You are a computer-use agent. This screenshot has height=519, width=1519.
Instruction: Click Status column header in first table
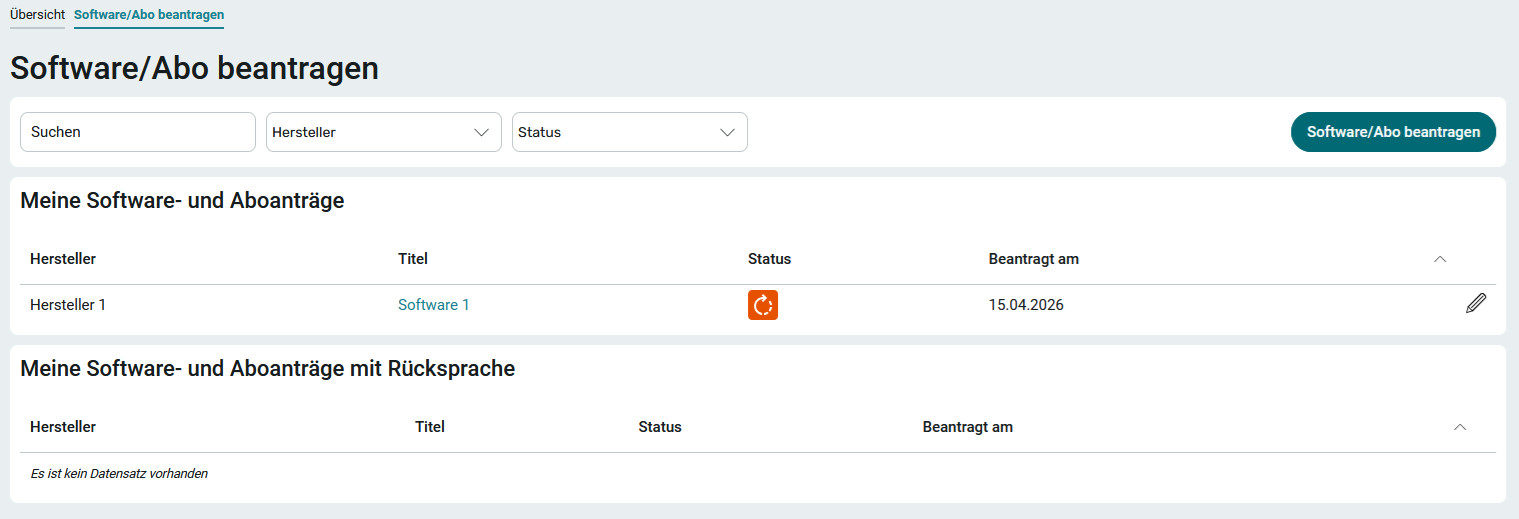pos(769,259)
